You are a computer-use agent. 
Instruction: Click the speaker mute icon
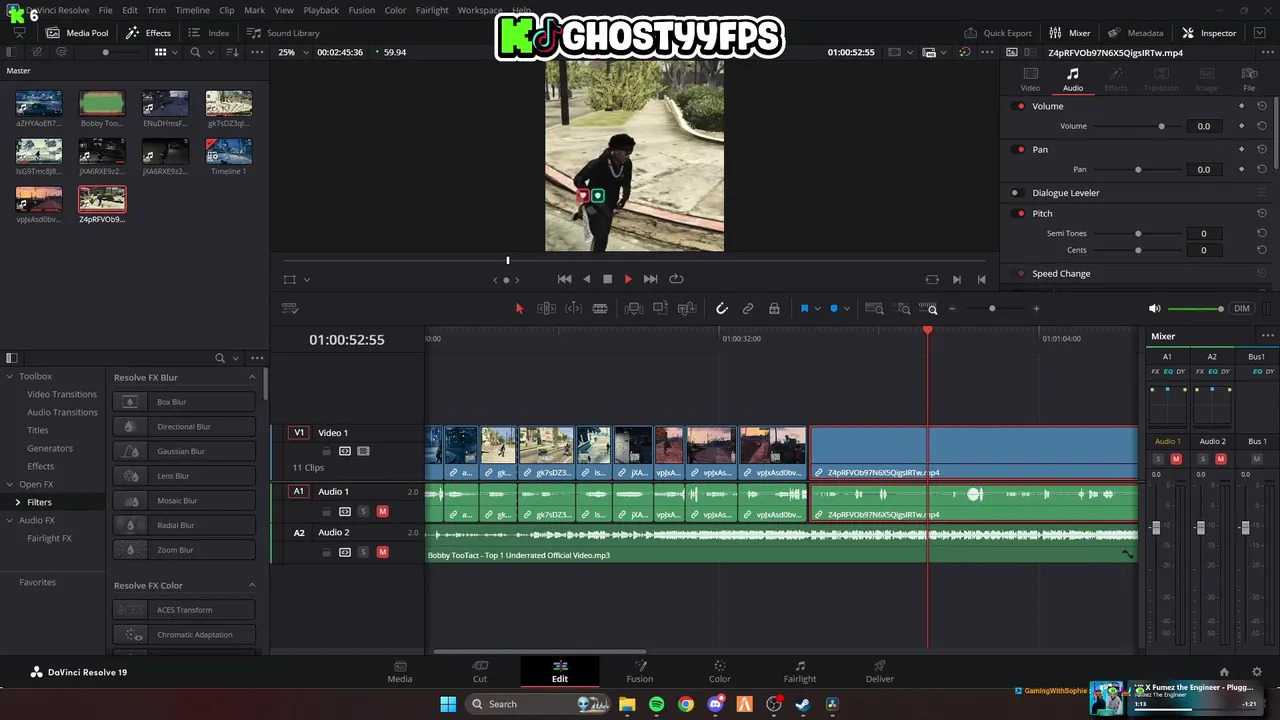click(1155, 309)
